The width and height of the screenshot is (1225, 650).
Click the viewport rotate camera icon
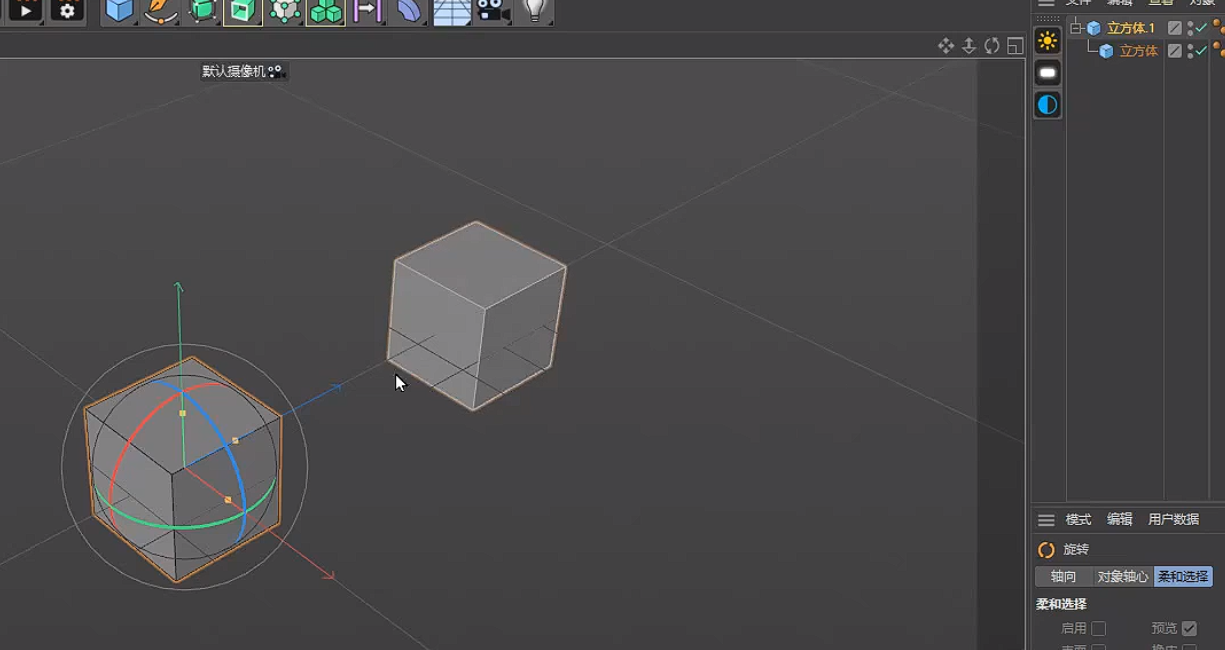point(992,46)
